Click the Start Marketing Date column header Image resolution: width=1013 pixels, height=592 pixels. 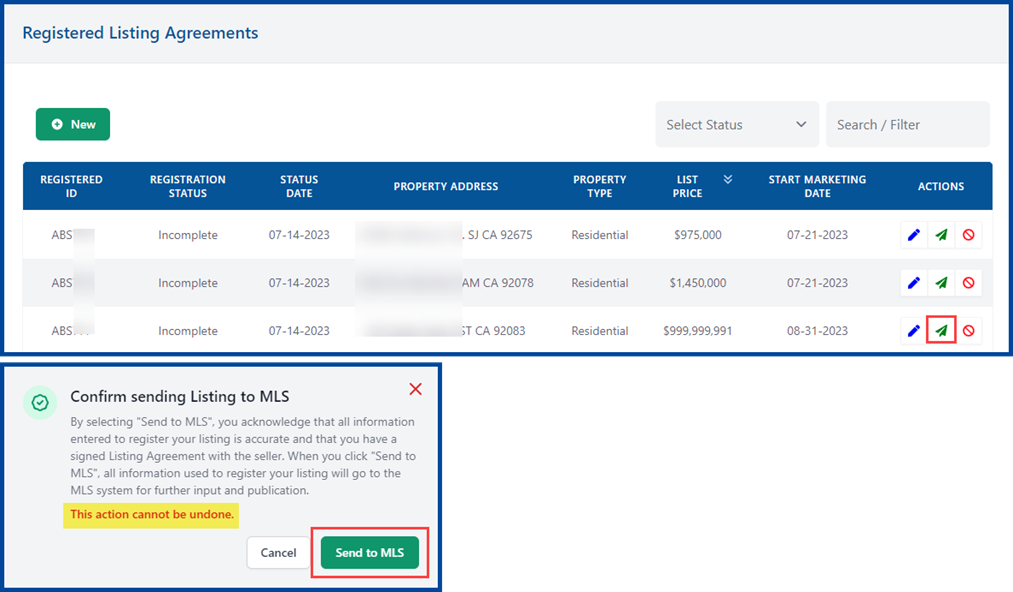tap(817, 186)
